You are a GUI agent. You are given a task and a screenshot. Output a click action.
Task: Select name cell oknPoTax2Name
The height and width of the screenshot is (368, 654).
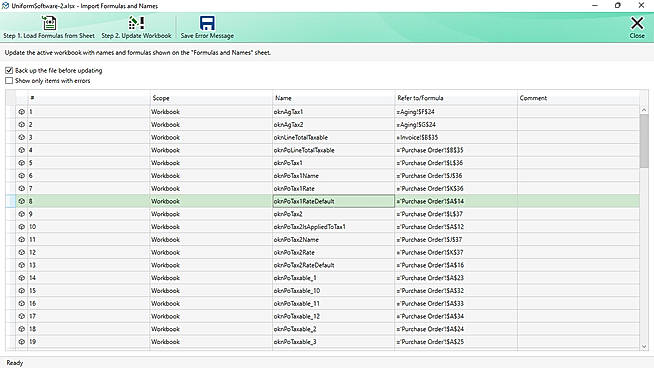pos(334,239)
